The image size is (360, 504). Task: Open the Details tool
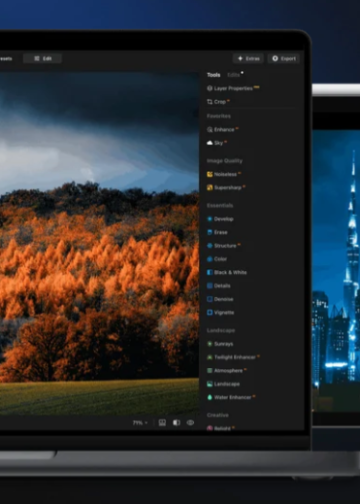click(219, 286)
